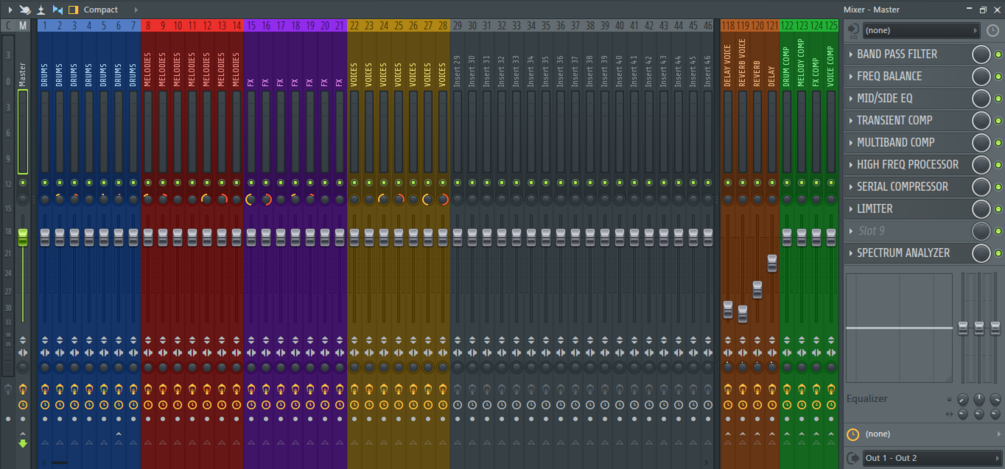Select track 15 FX header
This screenshot has width=1005, height=469.
pyautogui.click(x=251, y=26)
